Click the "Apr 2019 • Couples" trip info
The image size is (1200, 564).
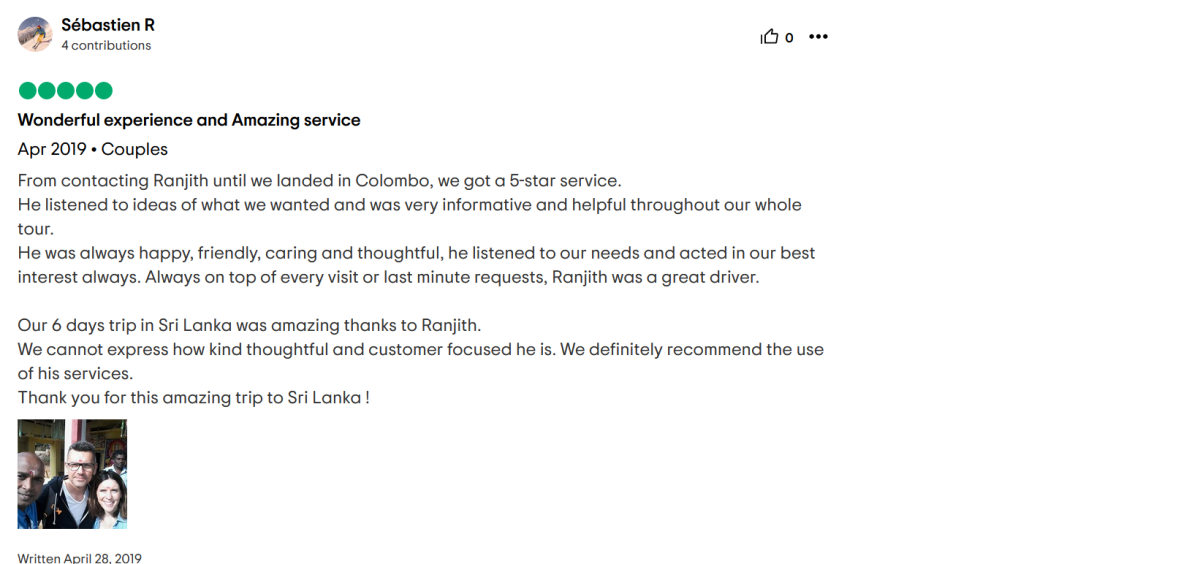pyautogui.click(x=93, y=150)
